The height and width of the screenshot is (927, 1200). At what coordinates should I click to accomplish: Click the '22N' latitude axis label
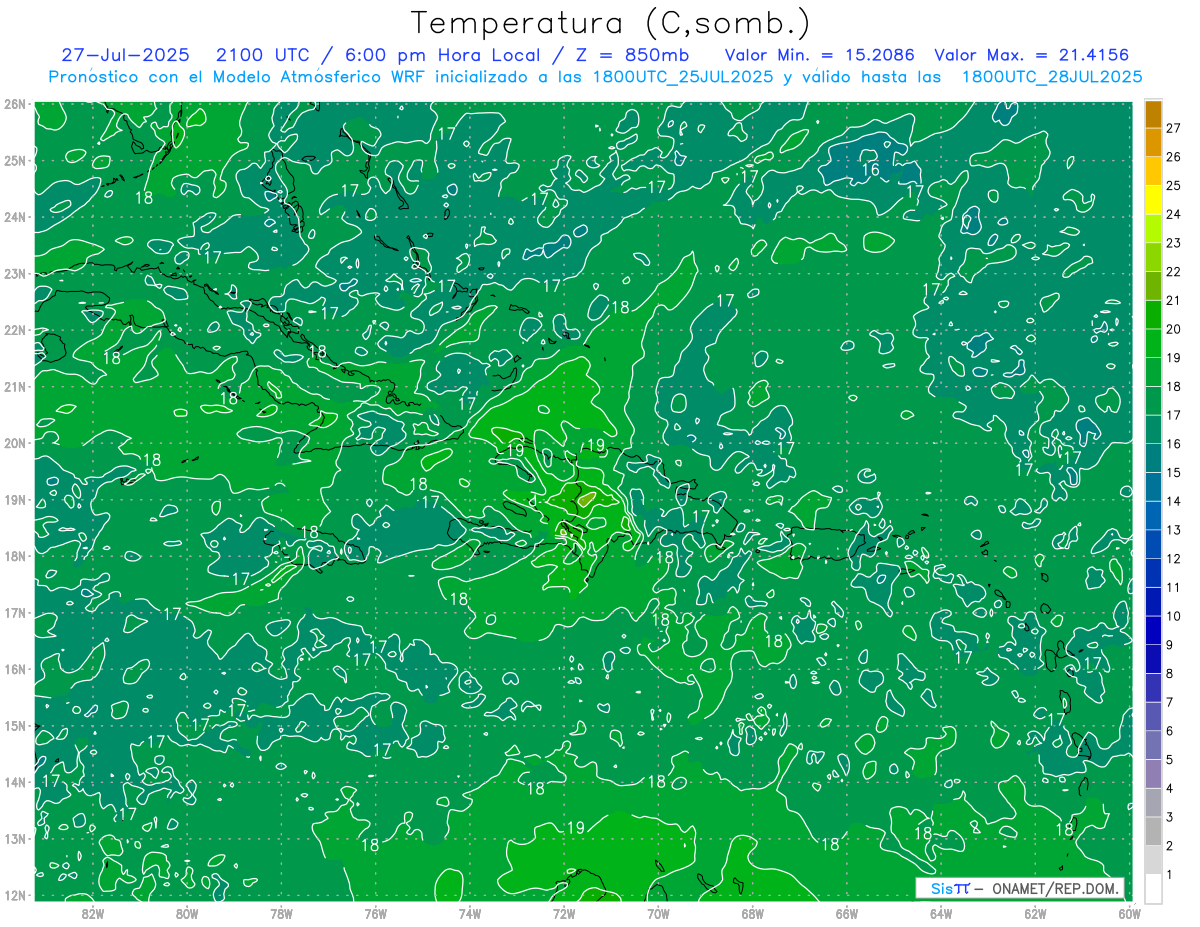pyautogui.click(x=15, y=330)
